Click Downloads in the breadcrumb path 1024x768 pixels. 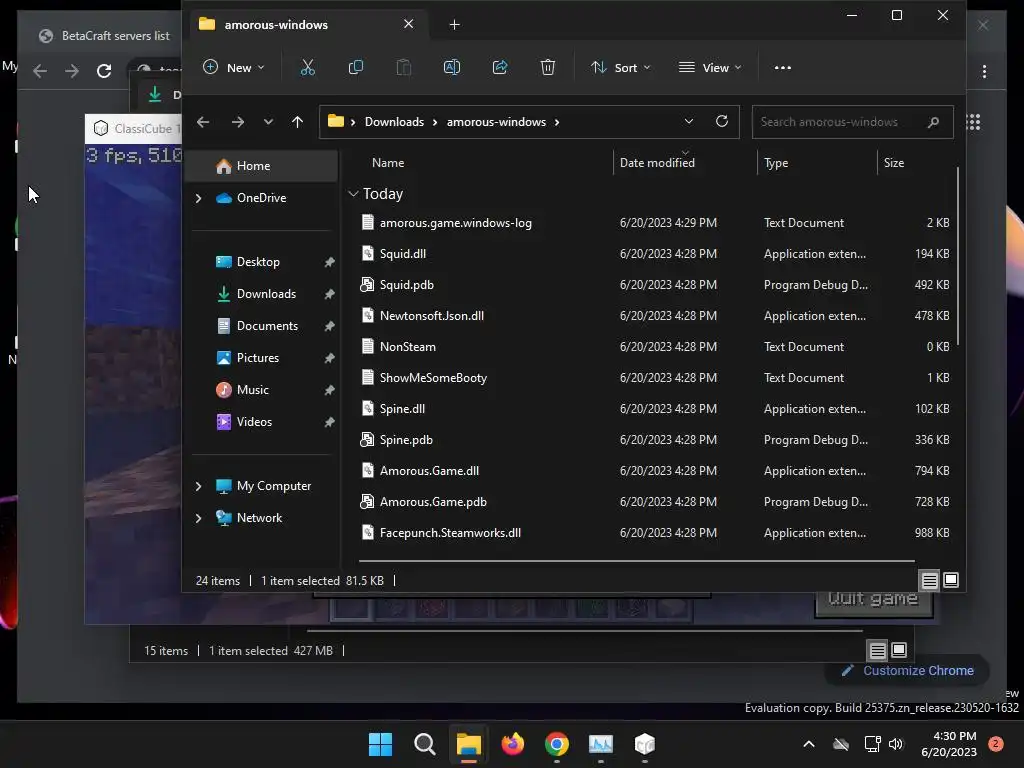(x=394, y=122)
